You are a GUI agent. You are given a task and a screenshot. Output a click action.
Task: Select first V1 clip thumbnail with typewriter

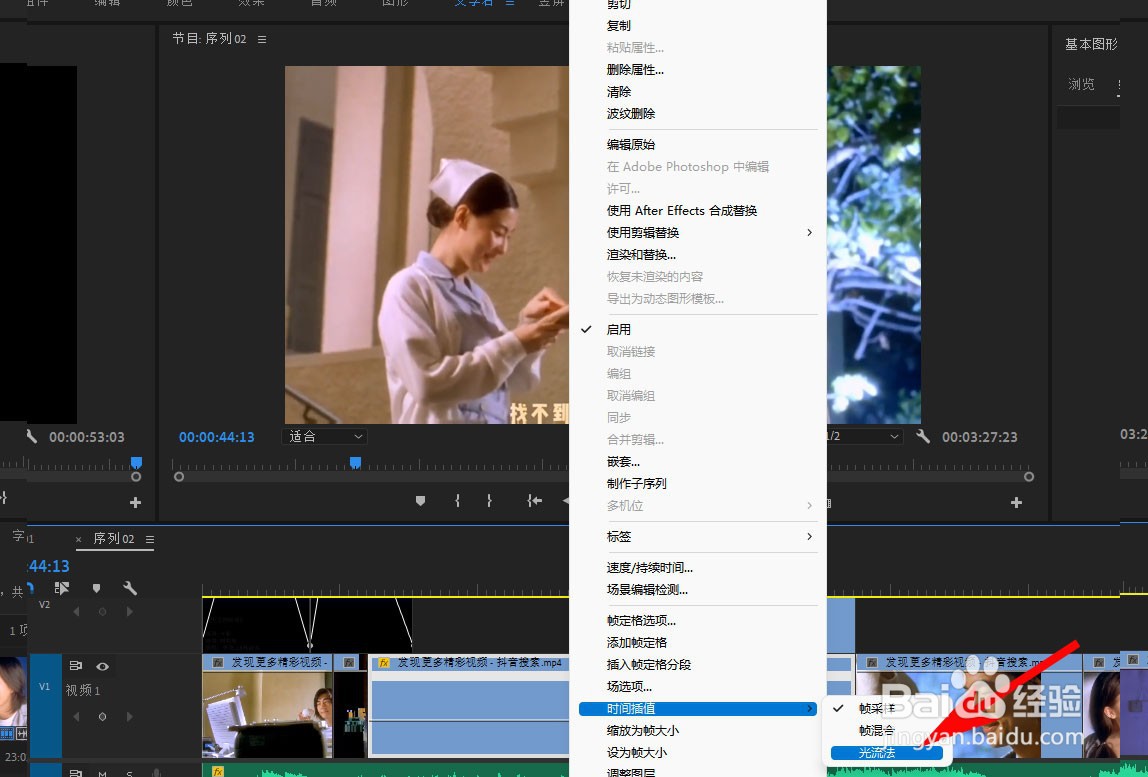(x=267, y=714)
